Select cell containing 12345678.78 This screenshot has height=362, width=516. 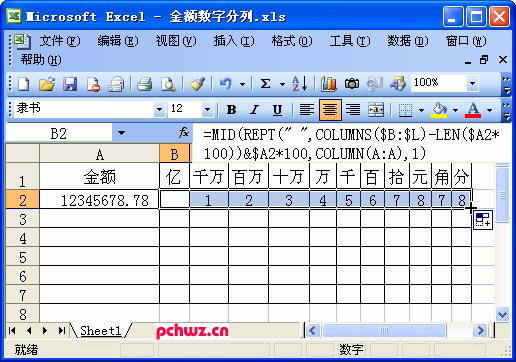pos(99,200)
